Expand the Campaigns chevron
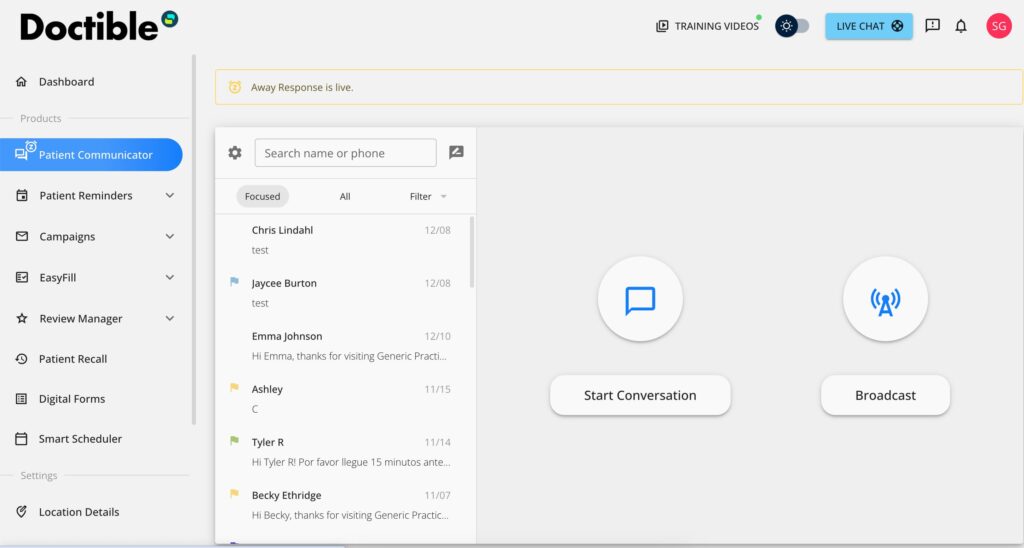The image size is (1024, 548). 170,236
